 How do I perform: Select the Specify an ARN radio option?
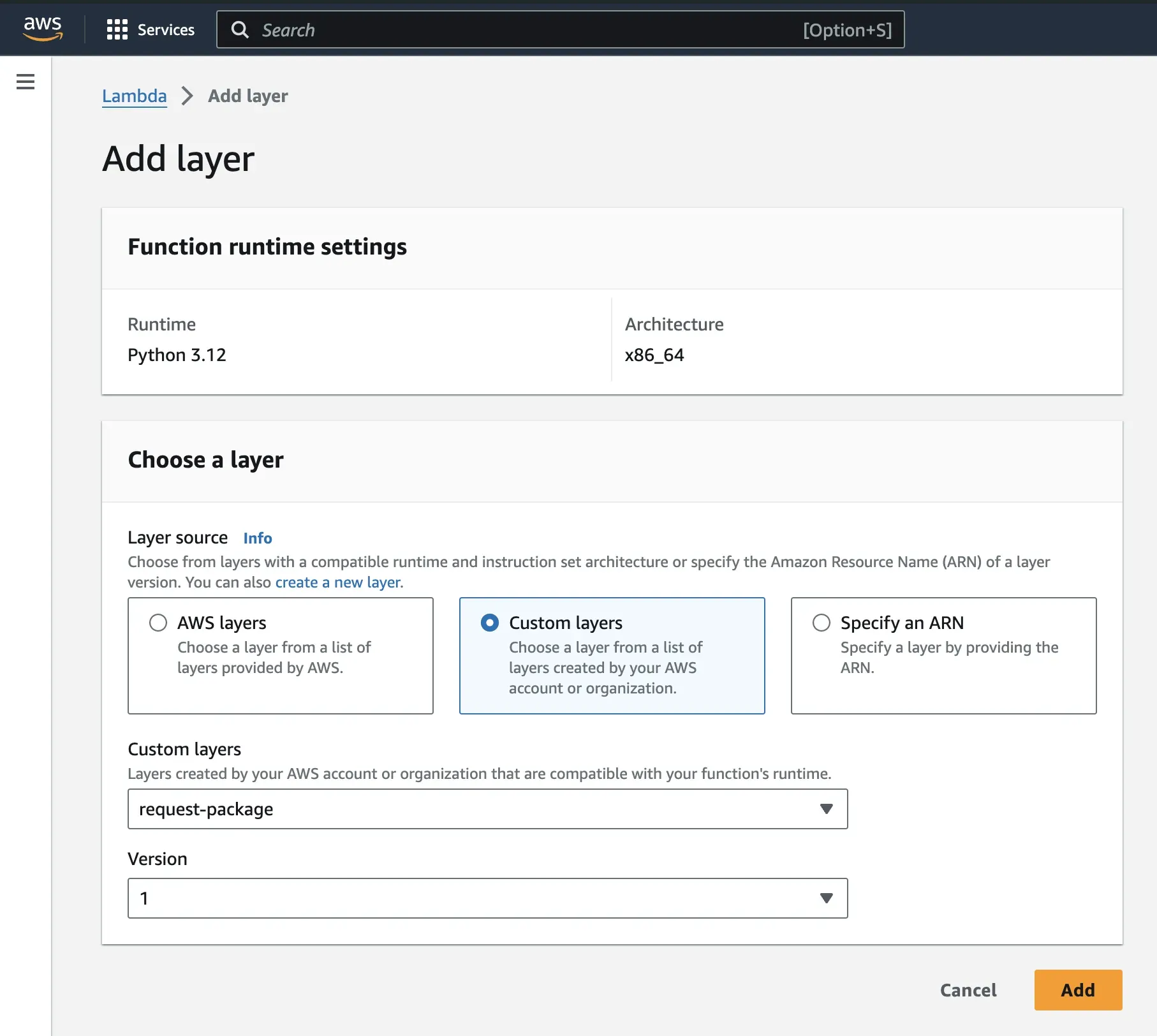pyautogui.click(x=822, y=623)
